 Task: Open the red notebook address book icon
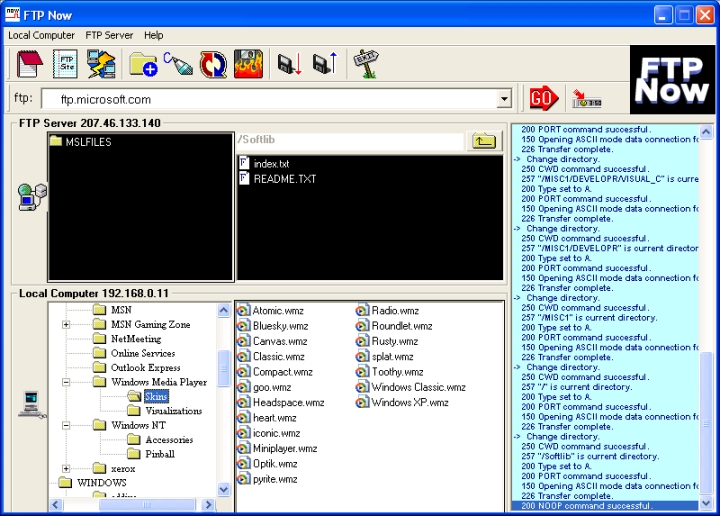(x=29, y=64)
